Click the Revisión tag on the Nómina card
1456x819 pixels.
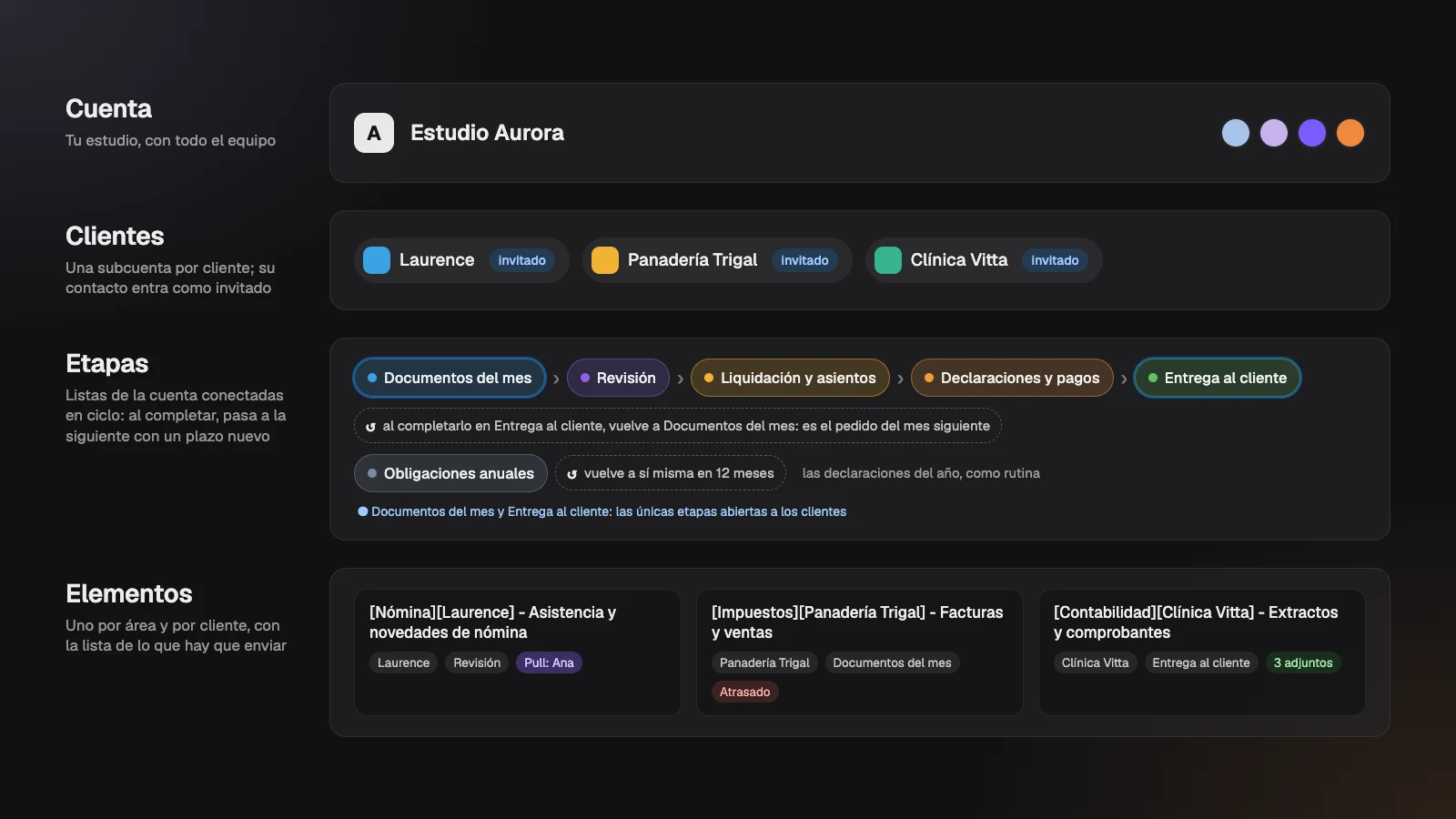click(477, 662)
